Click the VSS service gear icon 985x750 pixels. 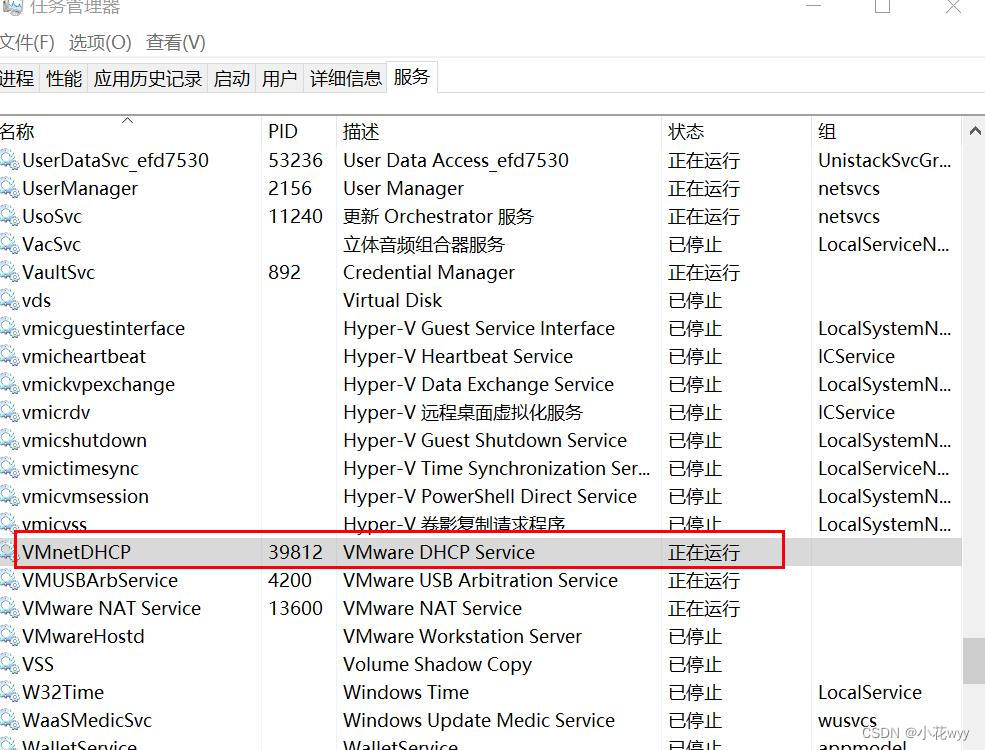pyautogui.click(x=11, y=664)
